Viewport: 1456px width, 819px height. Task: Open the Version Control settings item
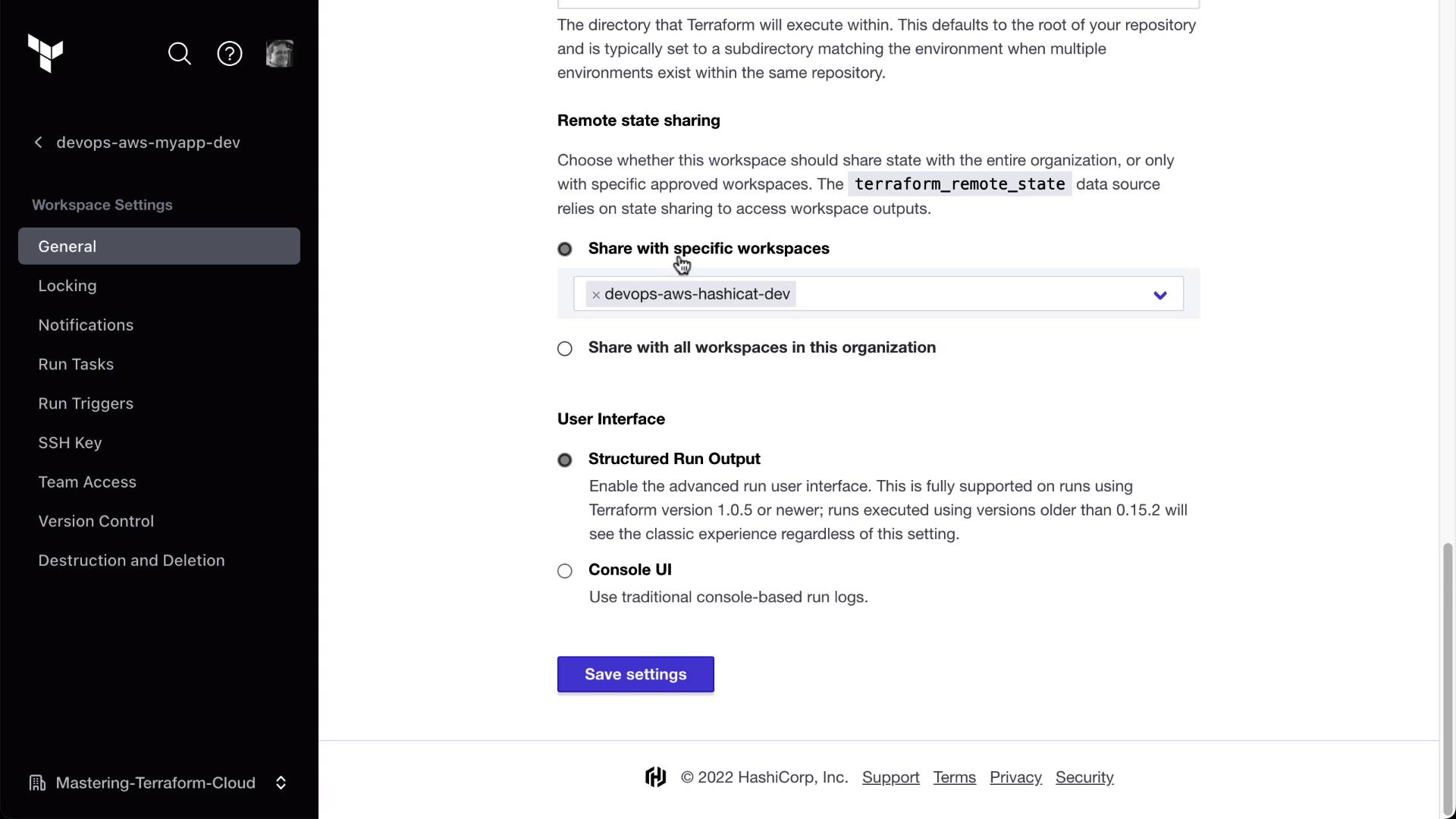96,521
